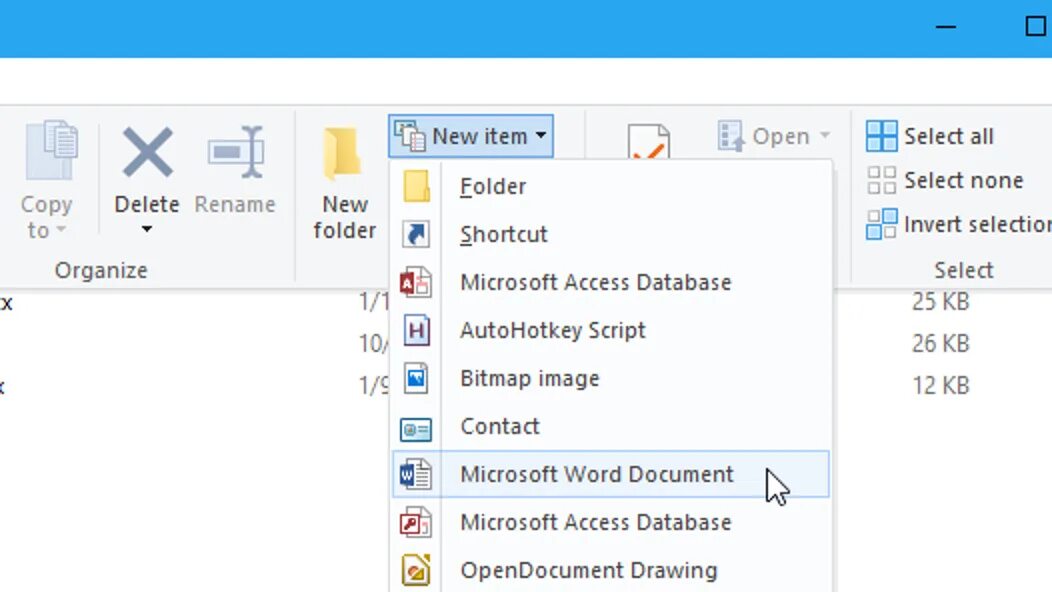Image resolution: width=1052 pixels, height=592 pixels.
Task: Click the yellow Folder icon in menu
Action: pyautogui.click(x=416, y=186)
